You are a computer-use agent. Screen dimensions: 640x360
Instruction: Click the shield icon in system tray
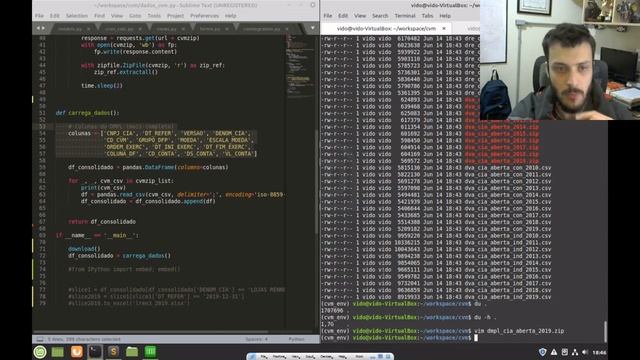point(542,352)
